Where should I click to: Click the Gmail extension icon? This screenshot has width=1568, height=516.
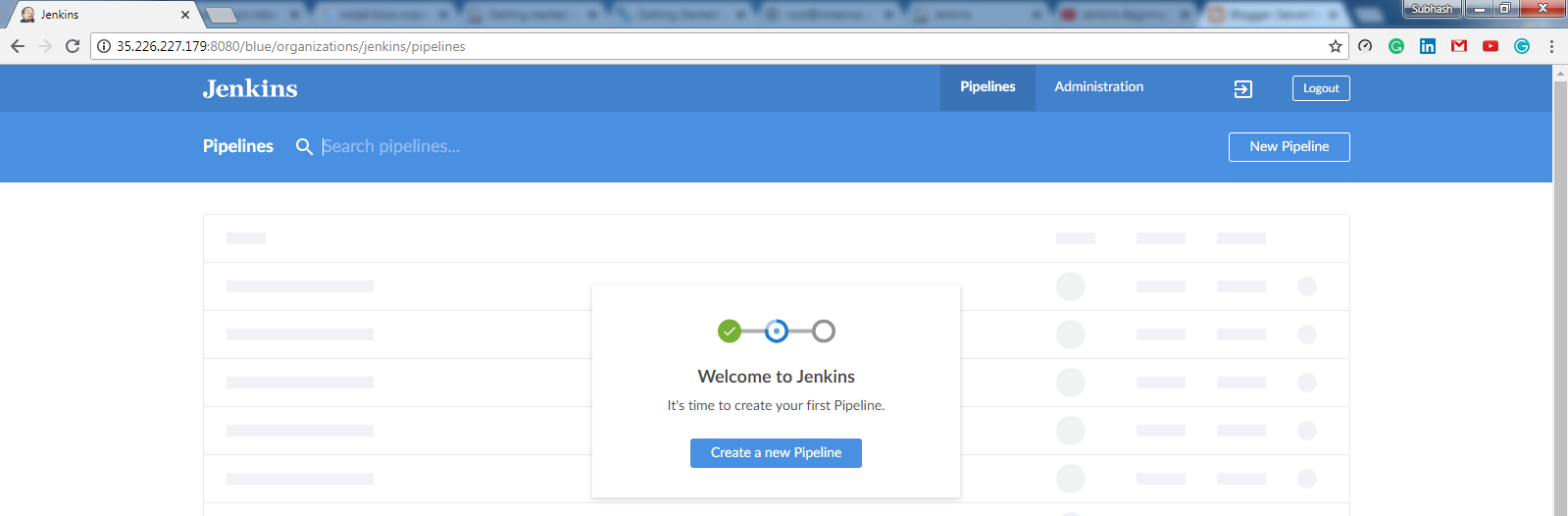coord(1459,46)
